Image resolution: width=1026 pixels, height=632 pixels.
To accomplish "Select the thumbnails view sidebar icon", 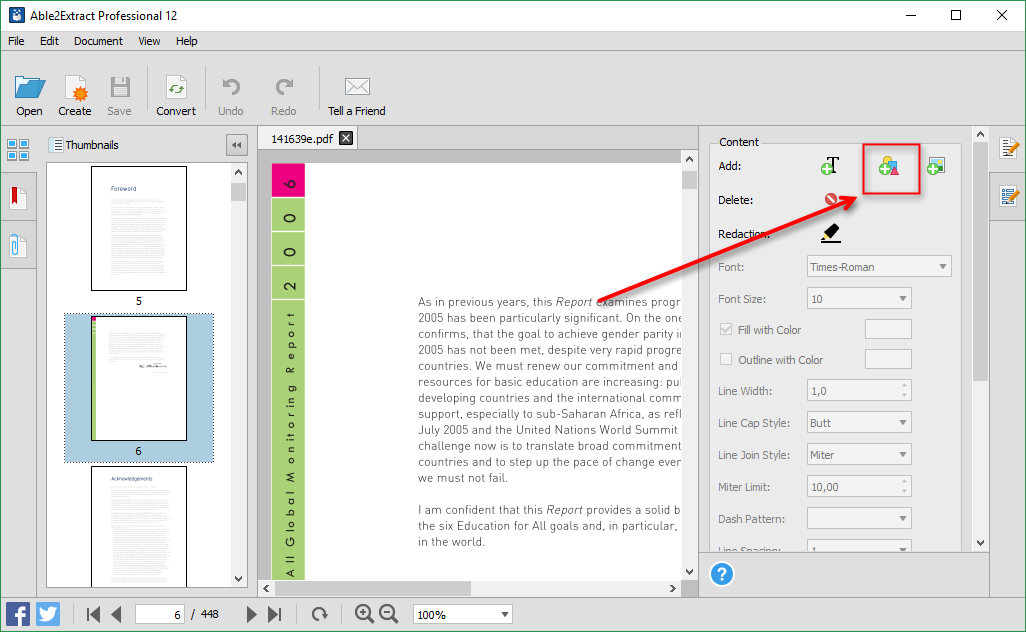I will 18,150.
